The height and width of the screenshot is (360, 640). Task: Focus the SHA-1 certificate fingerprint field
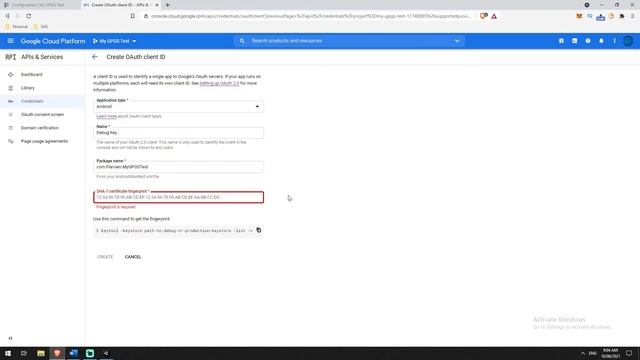(178, 197)
